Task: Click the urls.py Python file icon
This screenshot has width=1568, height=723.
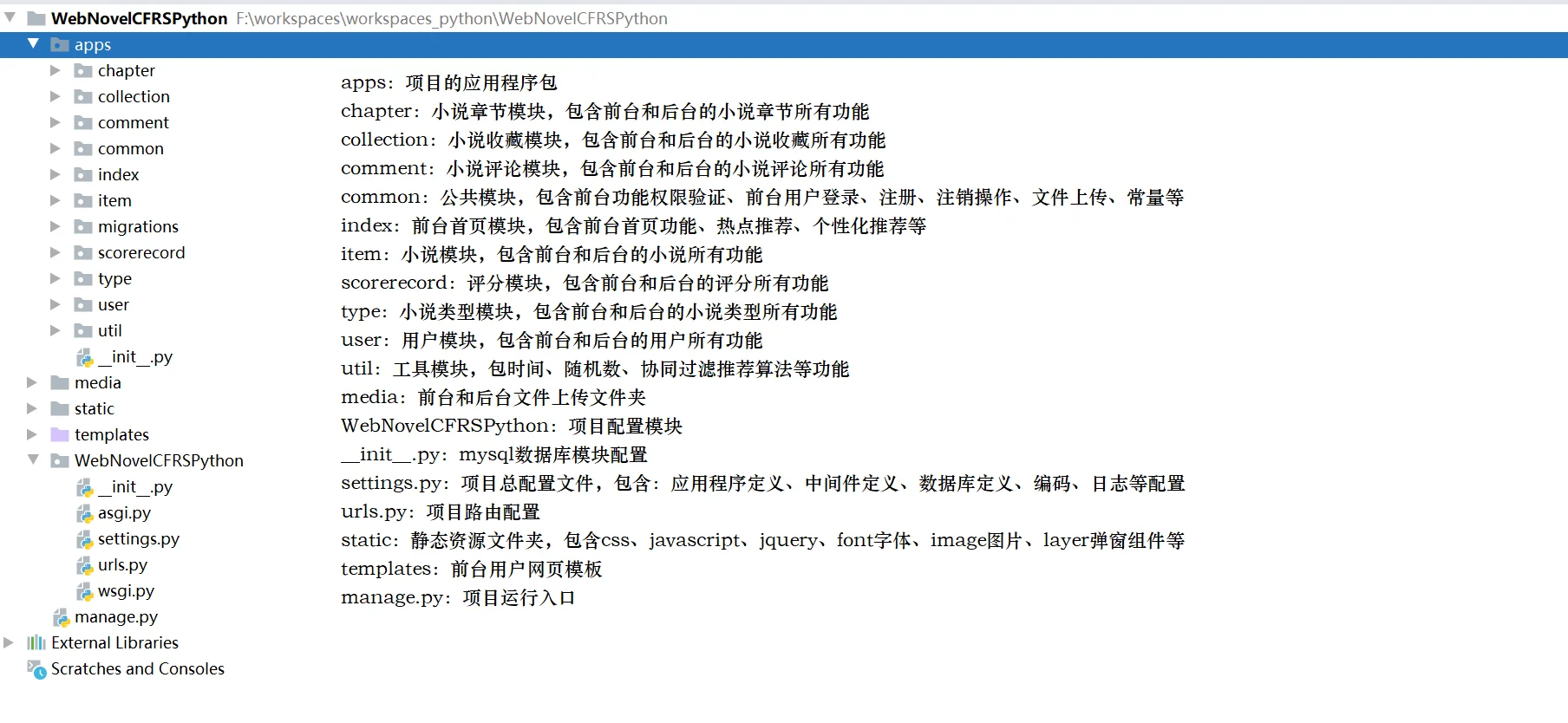Action: pos(84,564)
